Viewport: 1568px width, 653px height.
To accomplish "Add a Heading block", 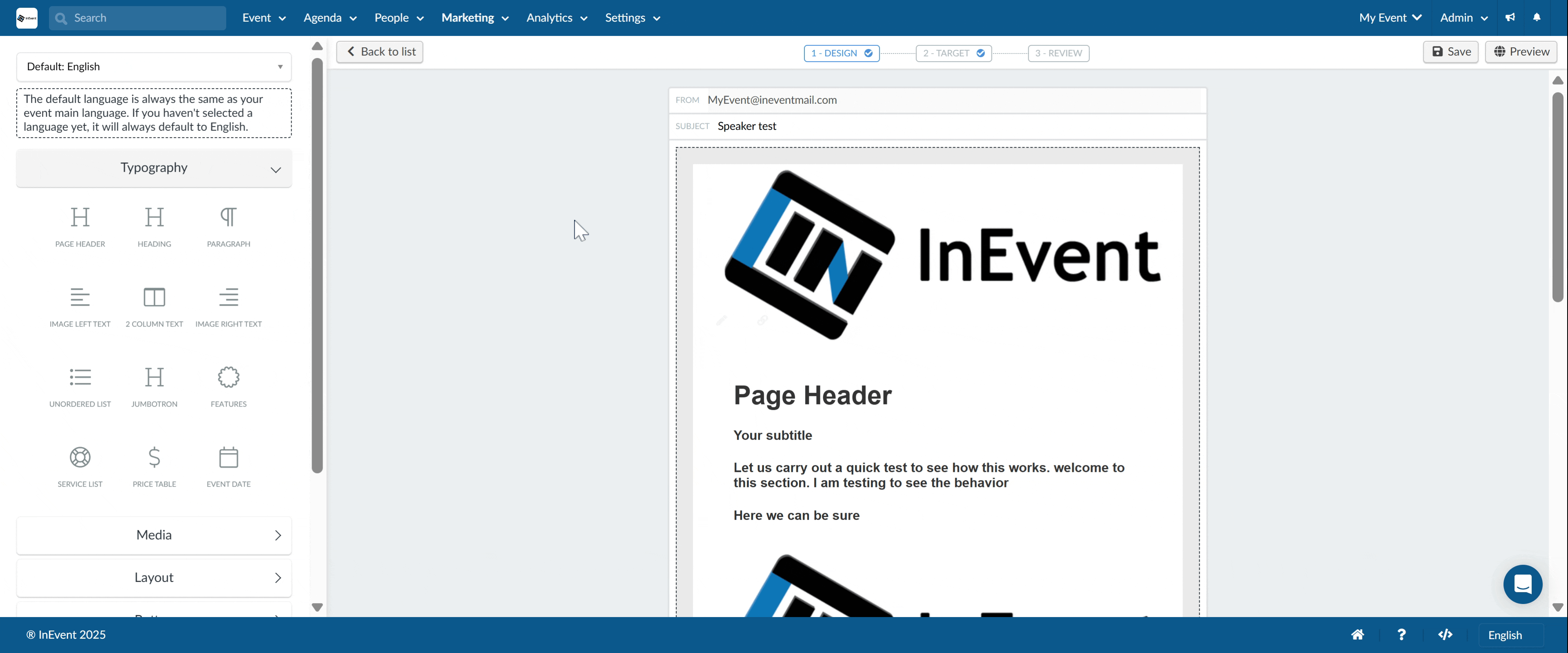I will pyautogui.click(x=154, y=227).
